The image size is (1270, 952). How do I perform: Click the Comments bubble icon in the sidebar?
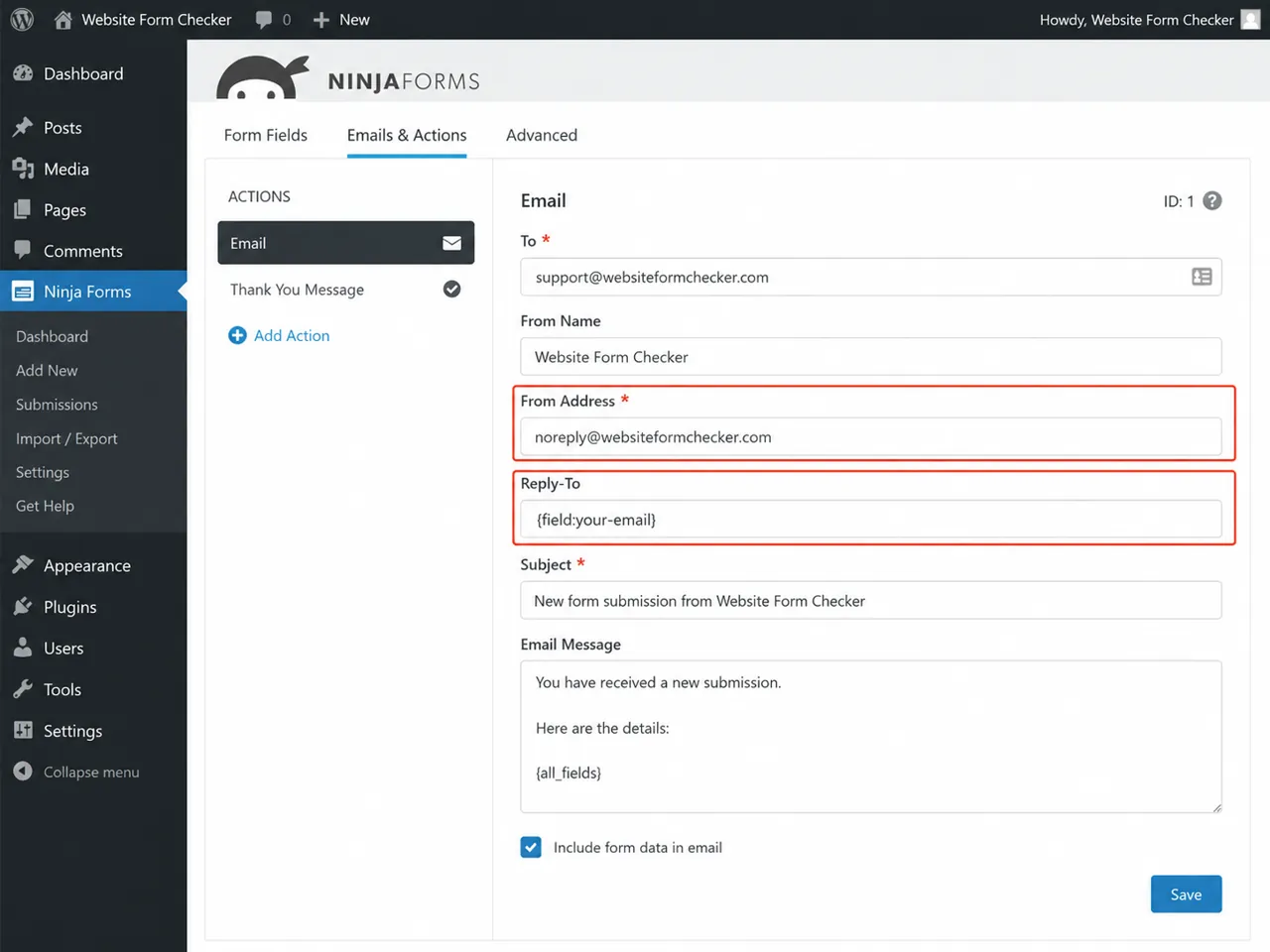point(23,251)
